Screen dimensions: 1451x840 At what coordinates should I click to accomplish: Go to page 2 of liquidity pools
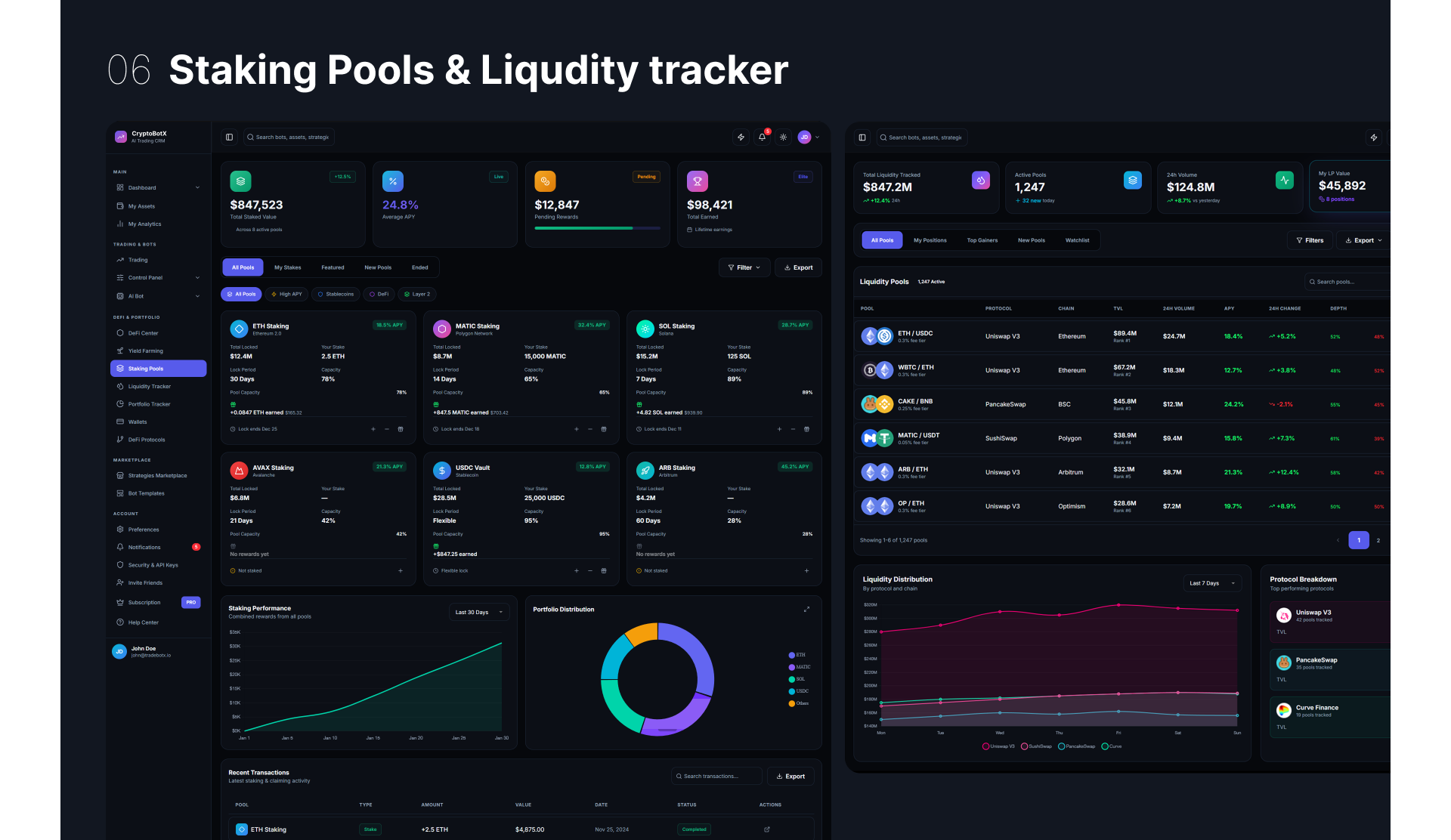(x=1378, y=541)
